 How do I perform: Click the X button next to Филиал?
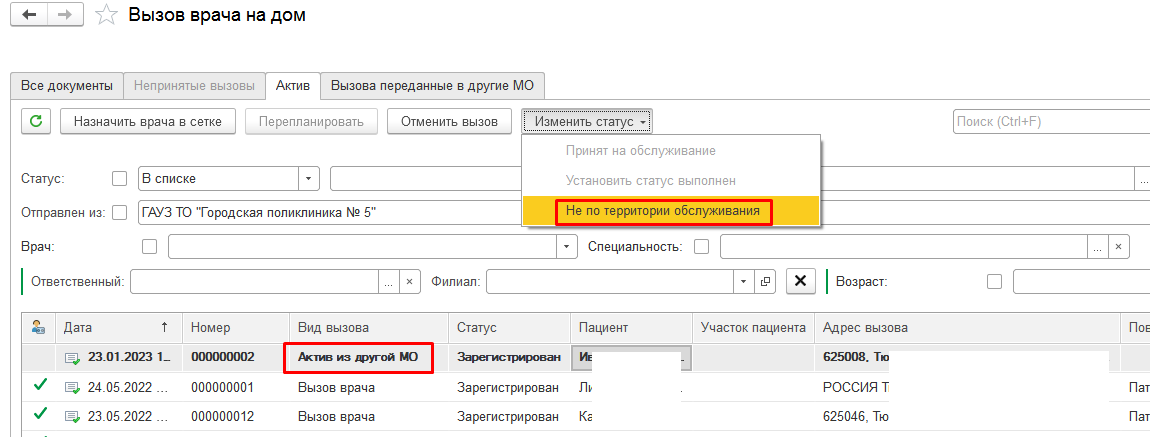pos(800,282)
